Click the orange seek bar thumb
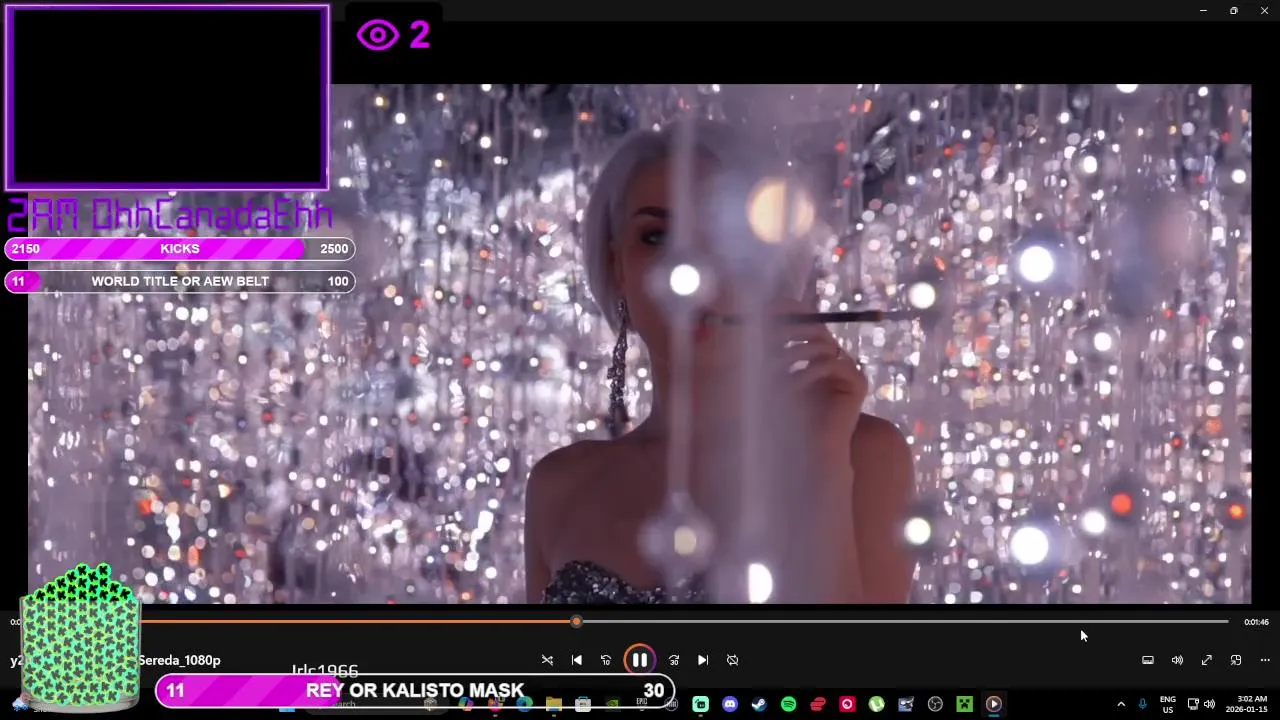This screenshot has height=720, width=1280. tap(576, 622)
